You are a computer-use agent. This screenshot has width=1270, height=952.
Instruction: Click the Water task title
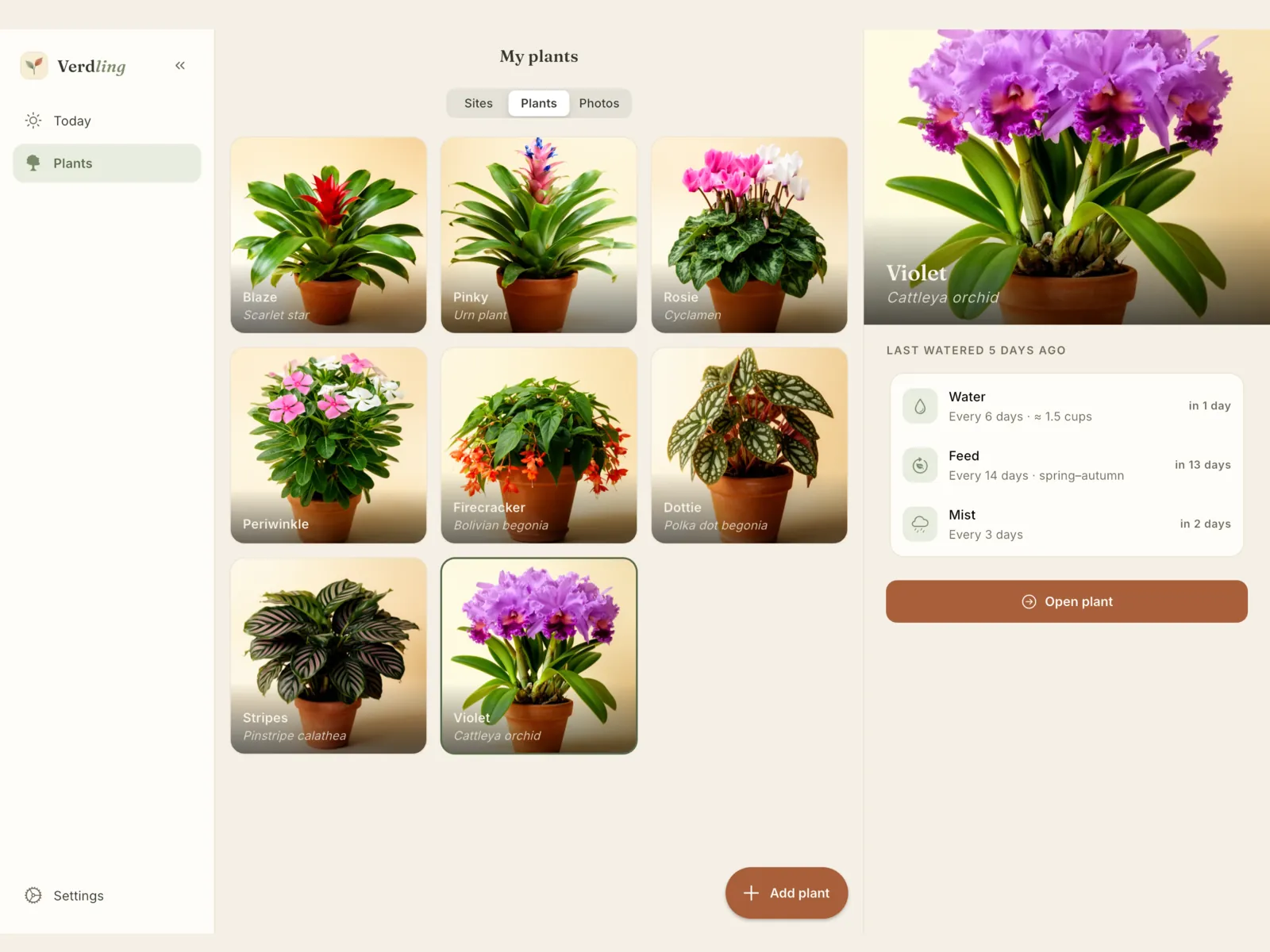(x=967, y=397)
